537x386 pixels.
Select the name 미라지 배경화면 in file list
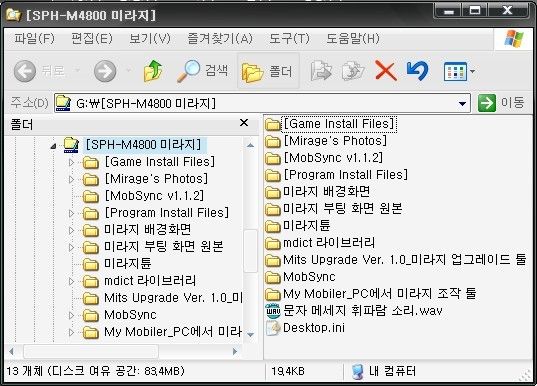(326, 191)
